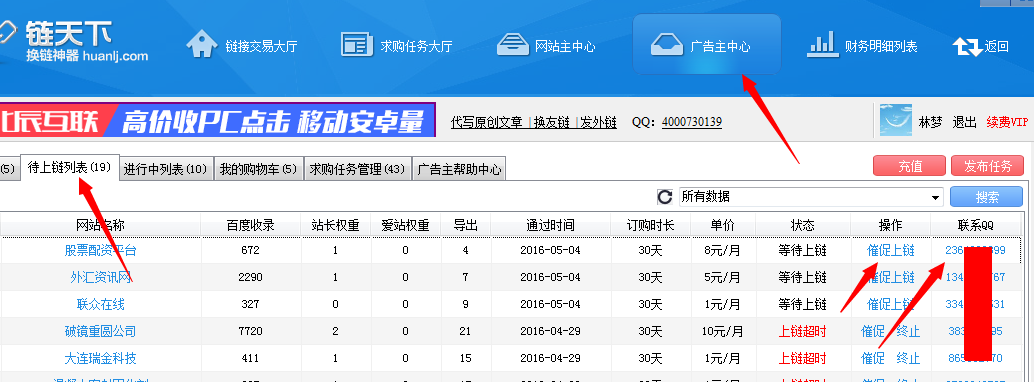Open 我的购物车(5) tab
1034x382 pixels.
[x=258, y=170]
